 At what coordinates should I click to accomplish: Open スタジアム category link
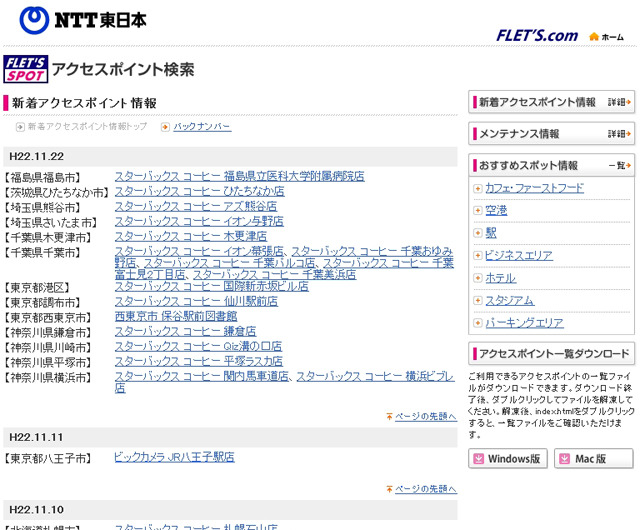510,300
